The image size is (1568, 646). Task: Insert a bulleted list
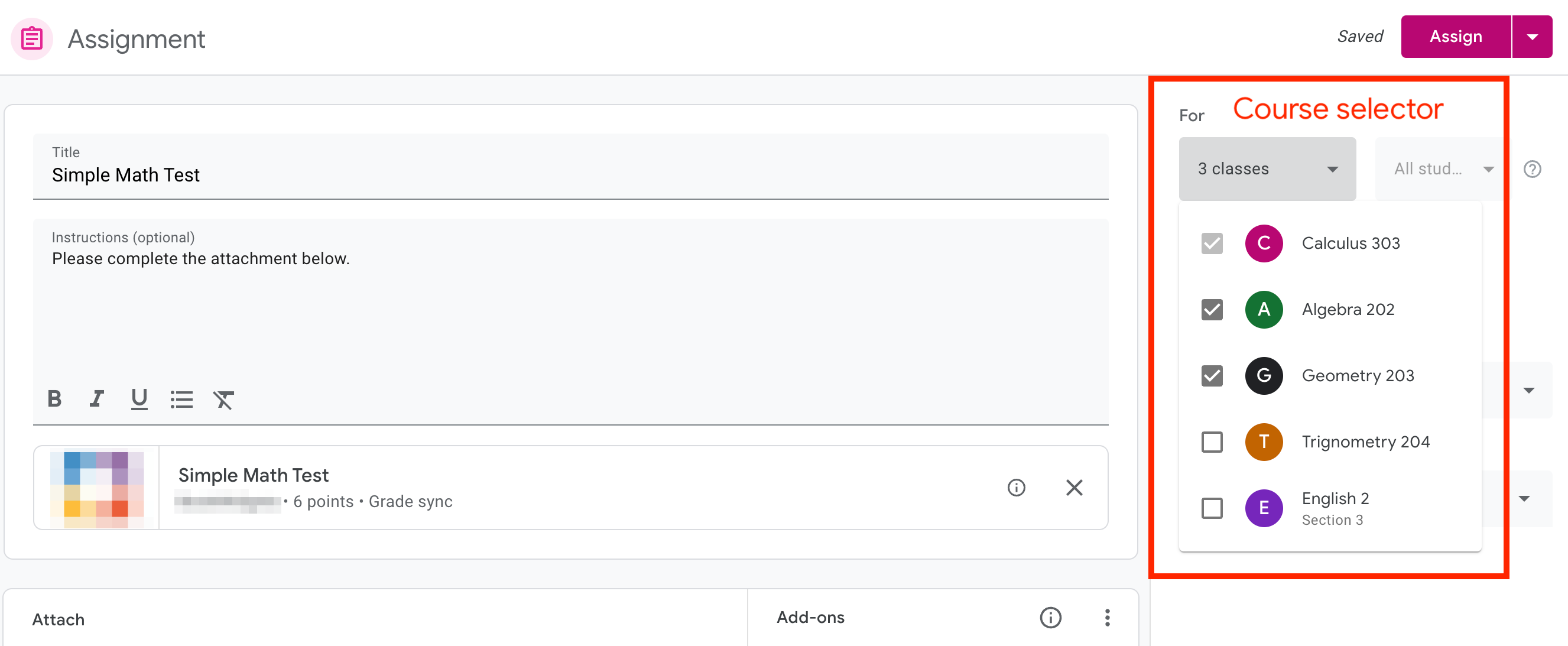point(181,400)
